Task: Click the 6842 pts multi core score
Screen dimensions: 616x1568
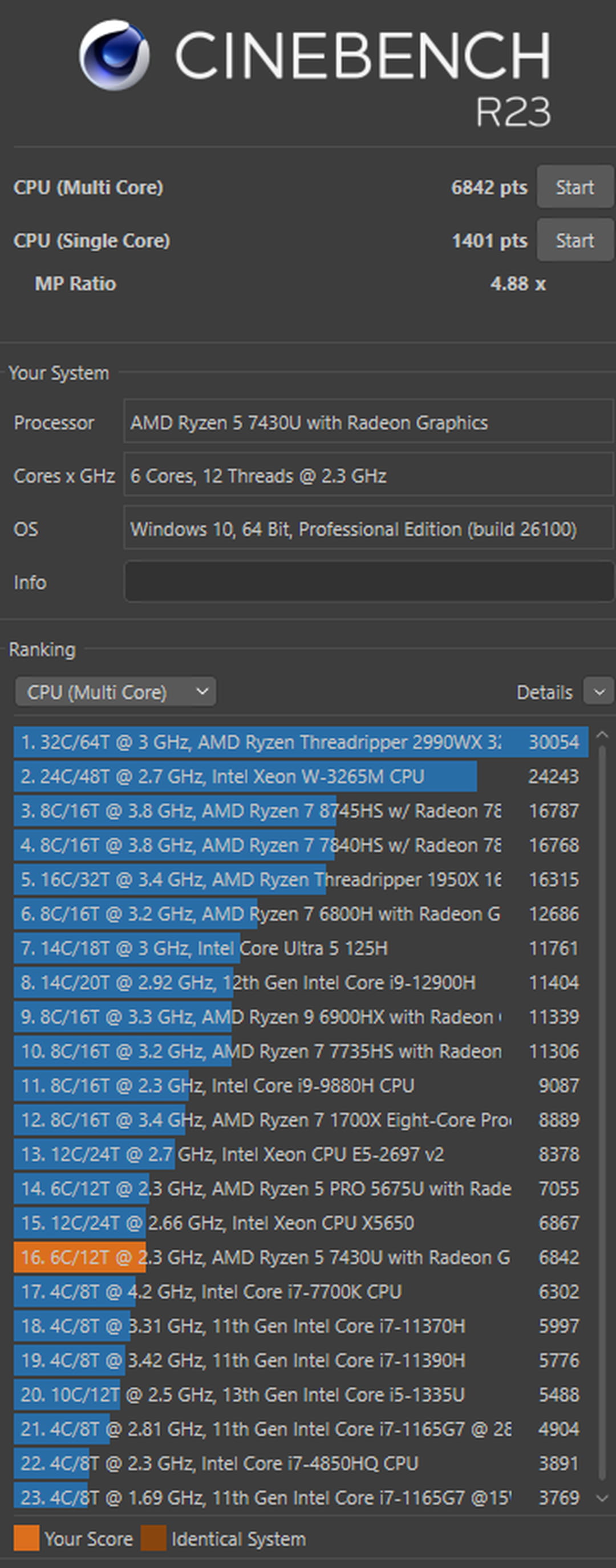Action: click(489, 187)
